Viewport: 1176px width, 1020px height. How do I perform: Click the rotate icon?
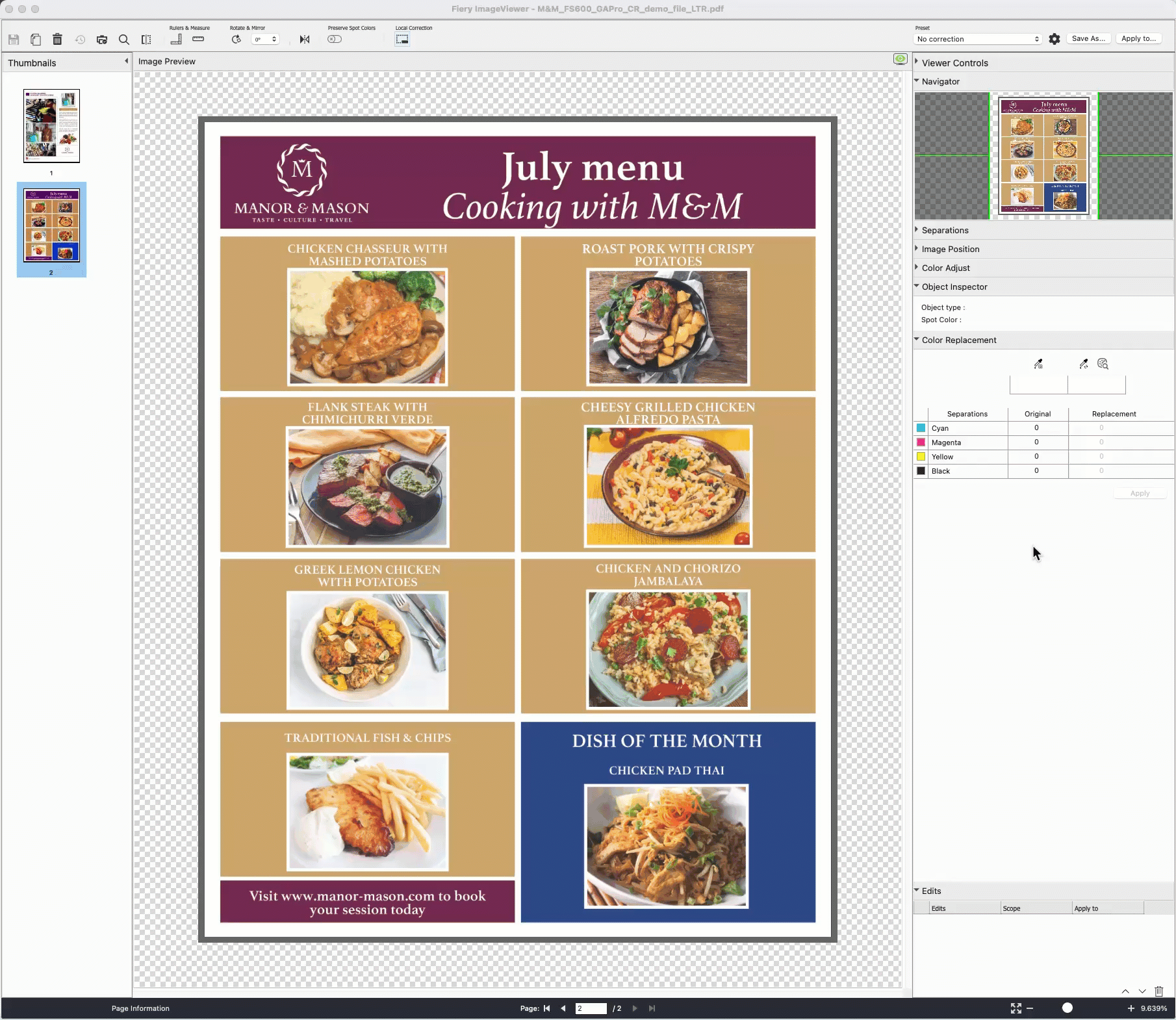(236, 39)
